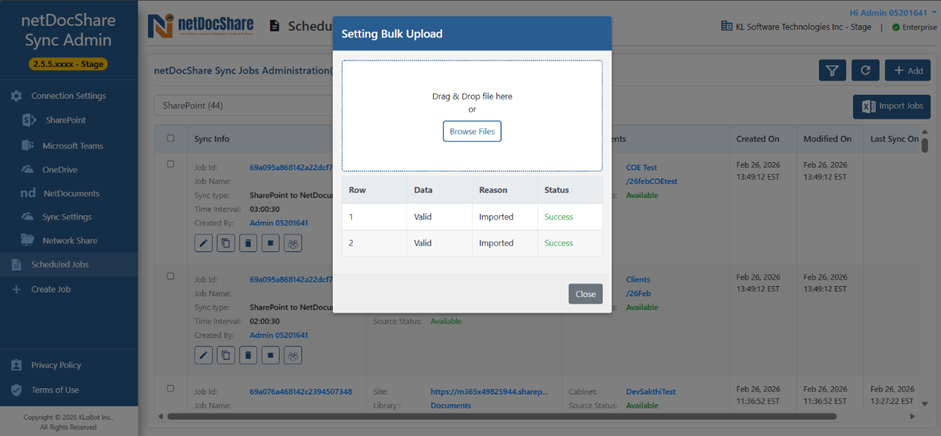
Task: Click the Import Jobs Excel button
Action: tap(892, 107)
